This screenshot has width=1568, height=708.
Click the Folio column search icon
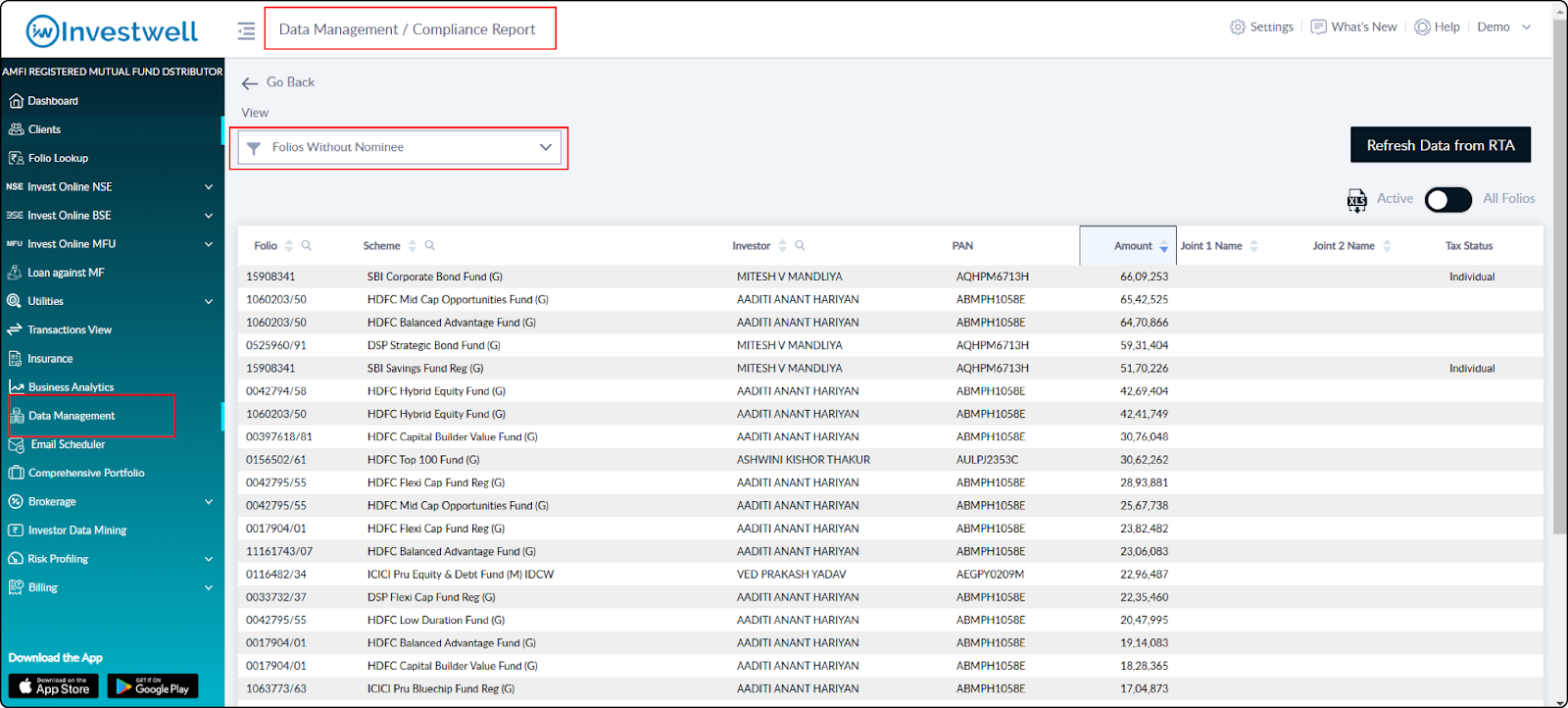[x=307, y=246]
